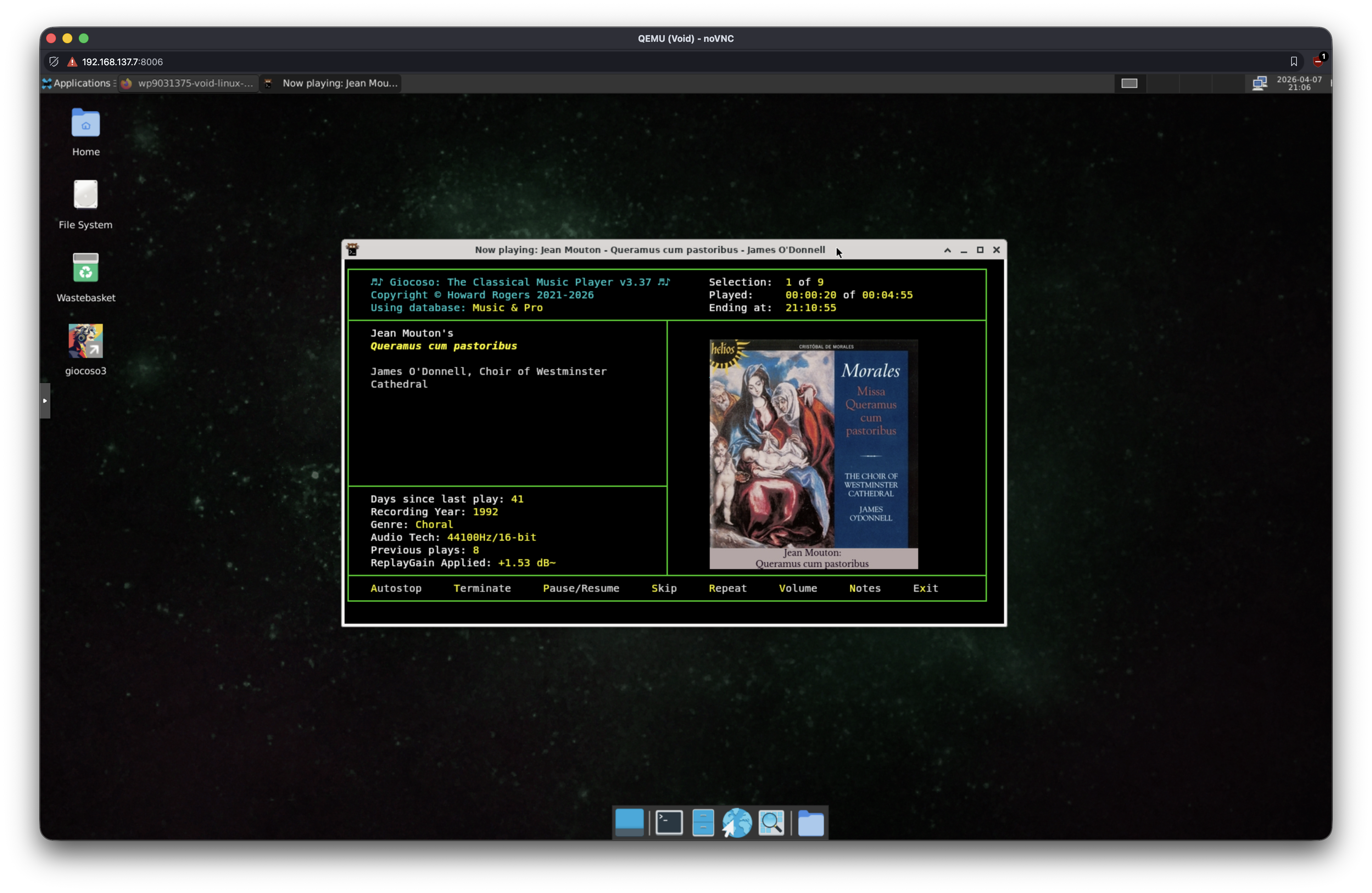Roll up the Giocoso window
The height and width of the screenshot is (893, 1372).
pos(947,250)
